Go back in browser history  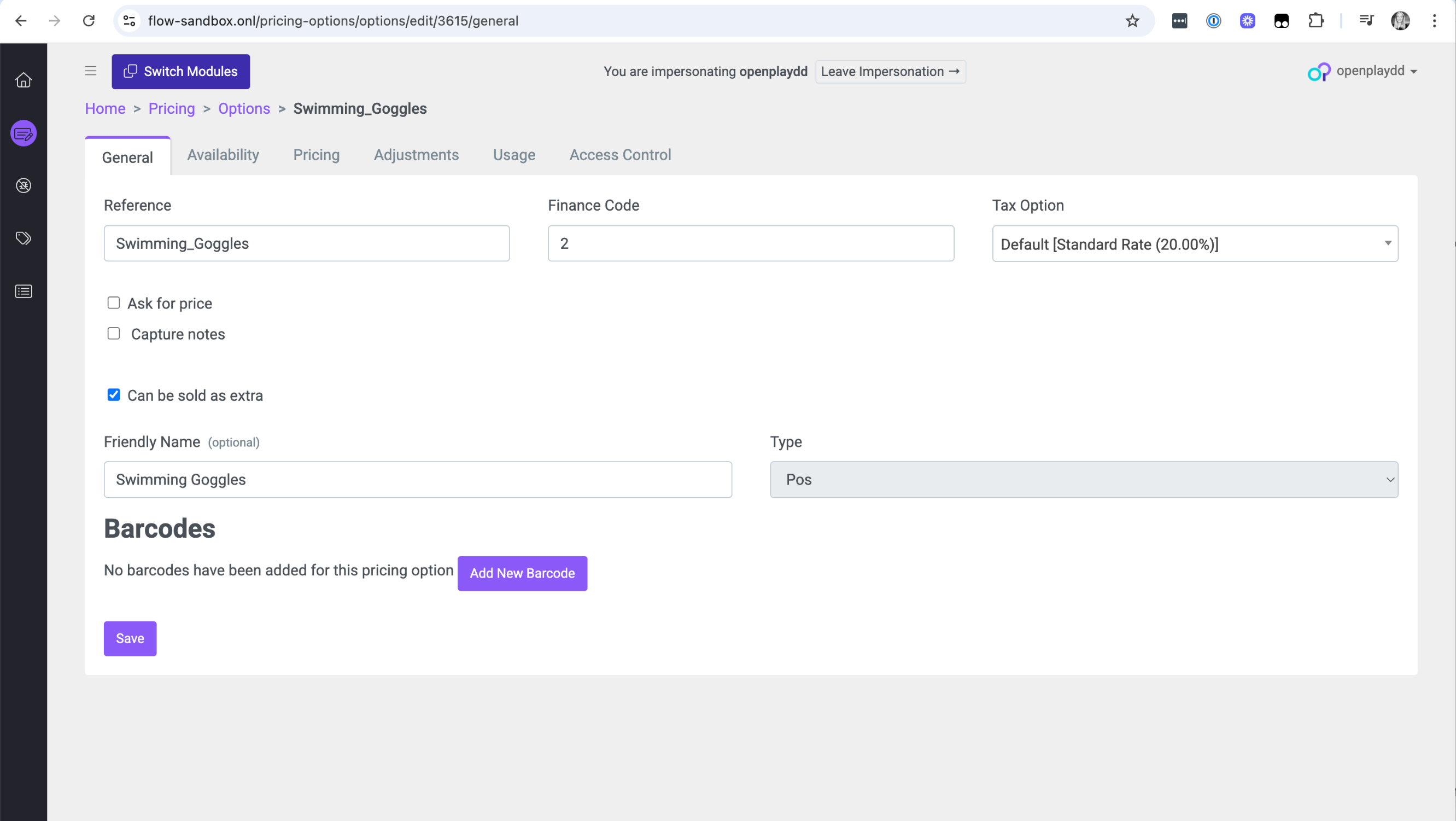pos(21,21)
